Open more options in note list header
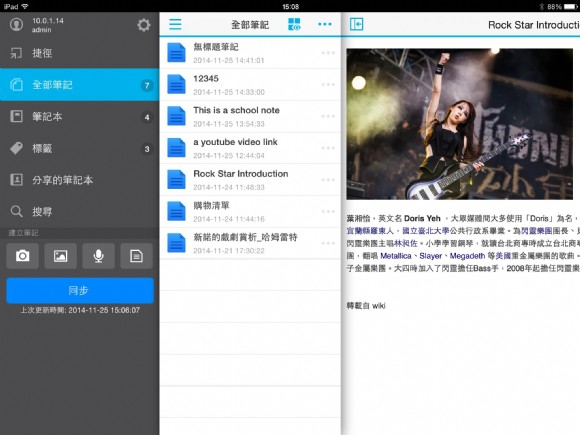Image resolution: width=580 pixels, height=435 pixels. (x=325, y=24)
